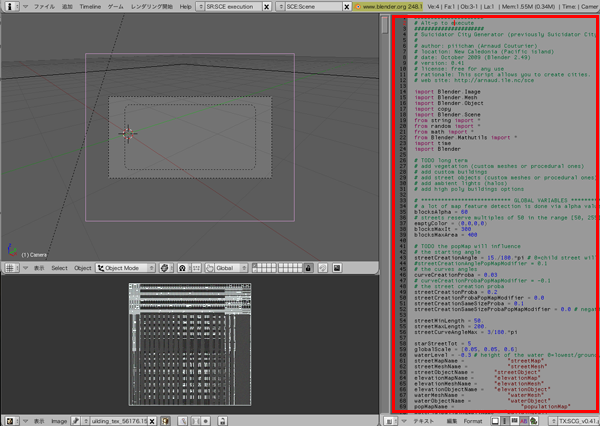
Task: Open the rotation pivot point selector
Action: click(x=183, y=268)
